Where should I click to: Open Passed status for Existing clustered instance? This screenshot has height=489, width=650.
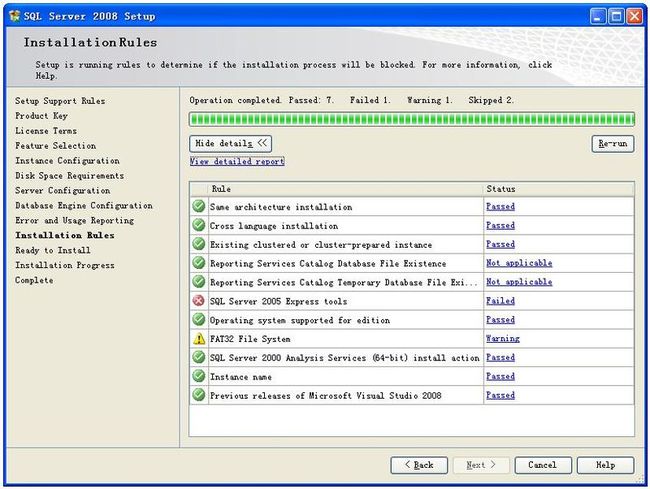500,244
